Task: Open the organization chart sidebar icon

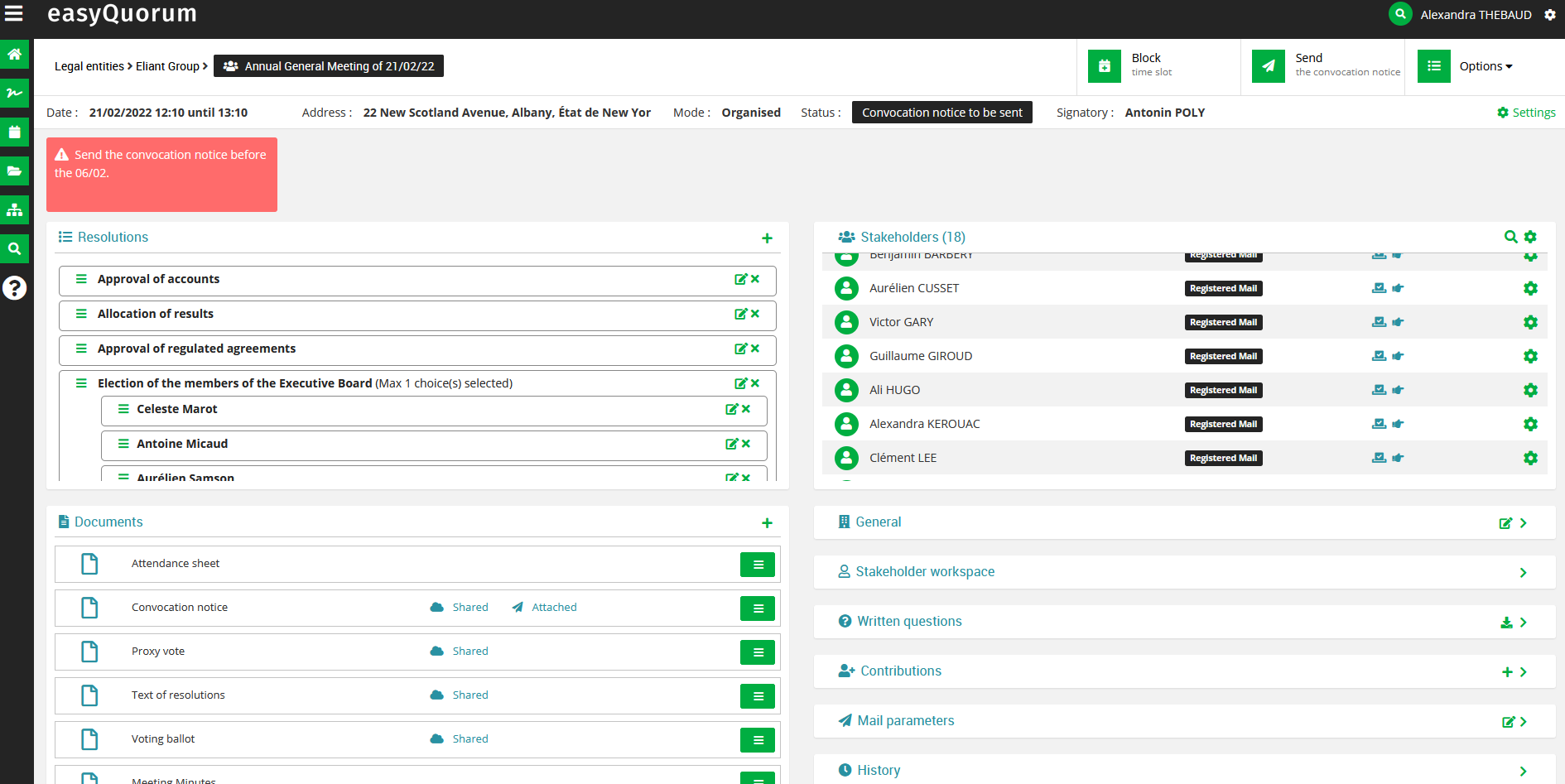Action: pyautogui.click(x=14, y=209)
